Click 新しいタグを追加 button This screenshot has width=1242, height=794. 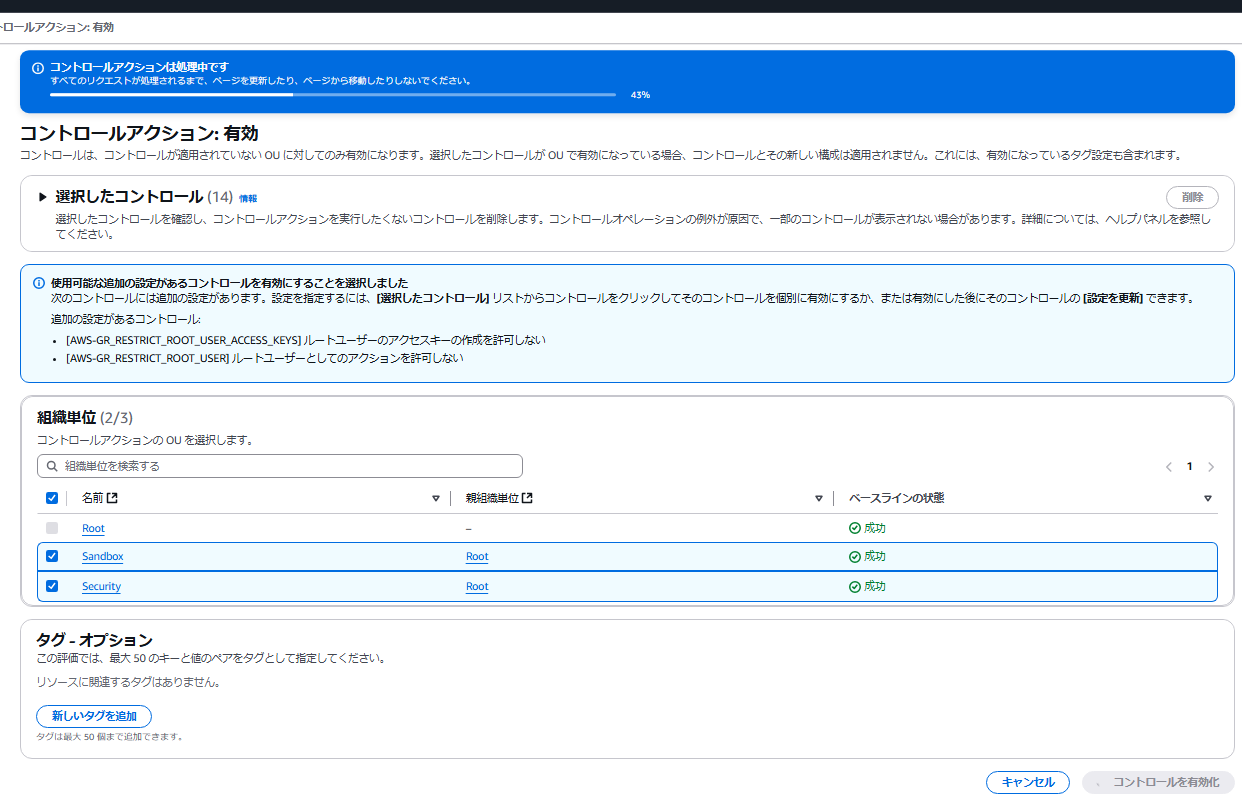point(94,716)
